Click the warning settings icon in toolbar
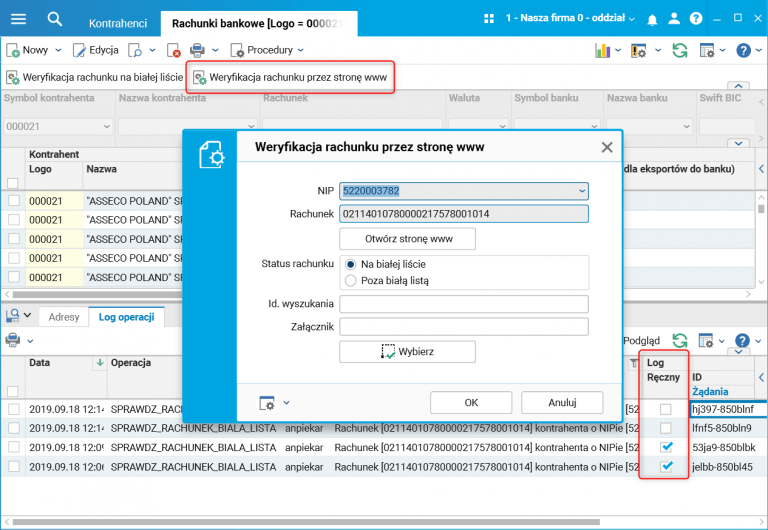 point(638,50)
